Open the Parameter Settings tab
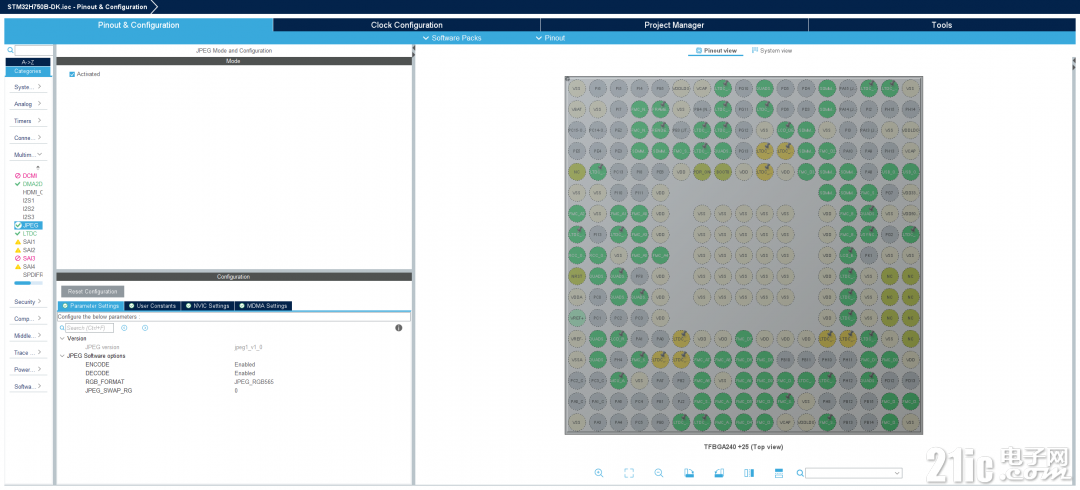The image size is (1080, 490). pos(91,306)
